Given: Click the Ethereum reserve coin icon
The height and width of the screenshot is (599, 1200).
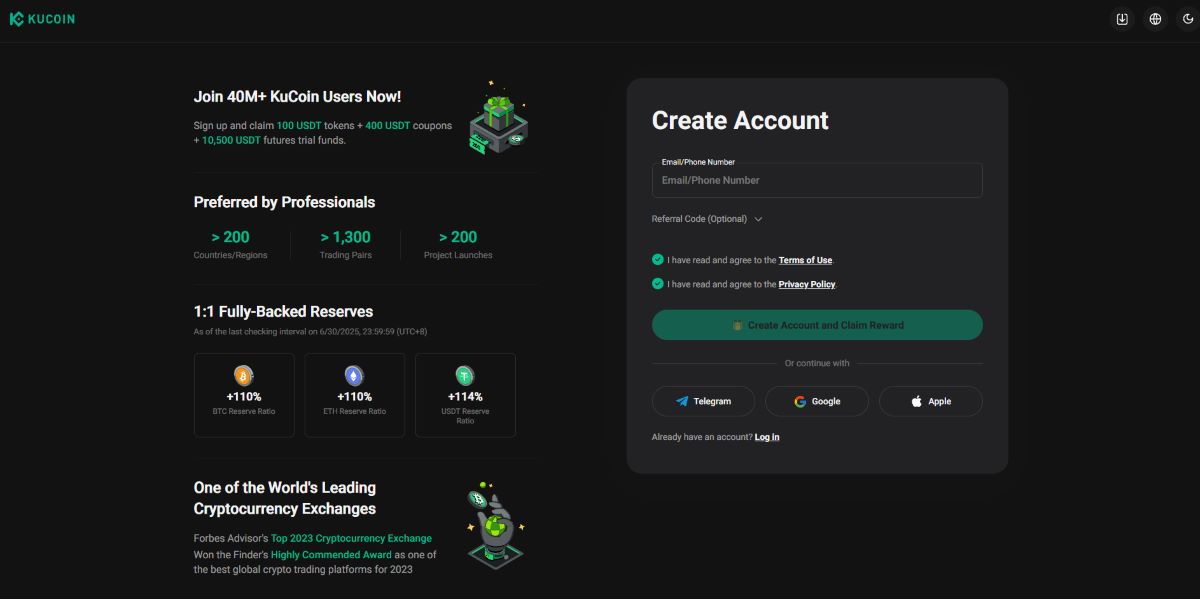Looking at the screenshot, I should (354, 376).
